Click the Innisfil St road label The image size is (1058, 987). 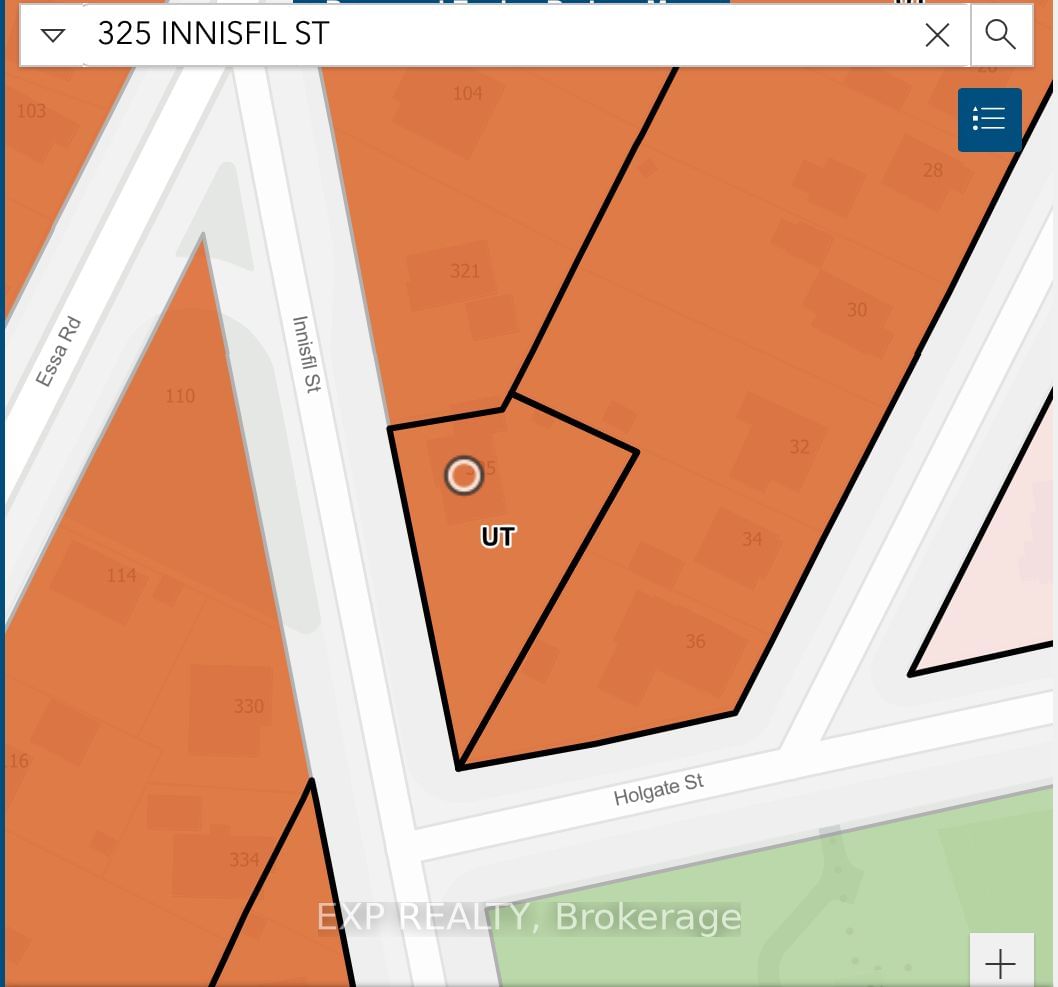306,355
